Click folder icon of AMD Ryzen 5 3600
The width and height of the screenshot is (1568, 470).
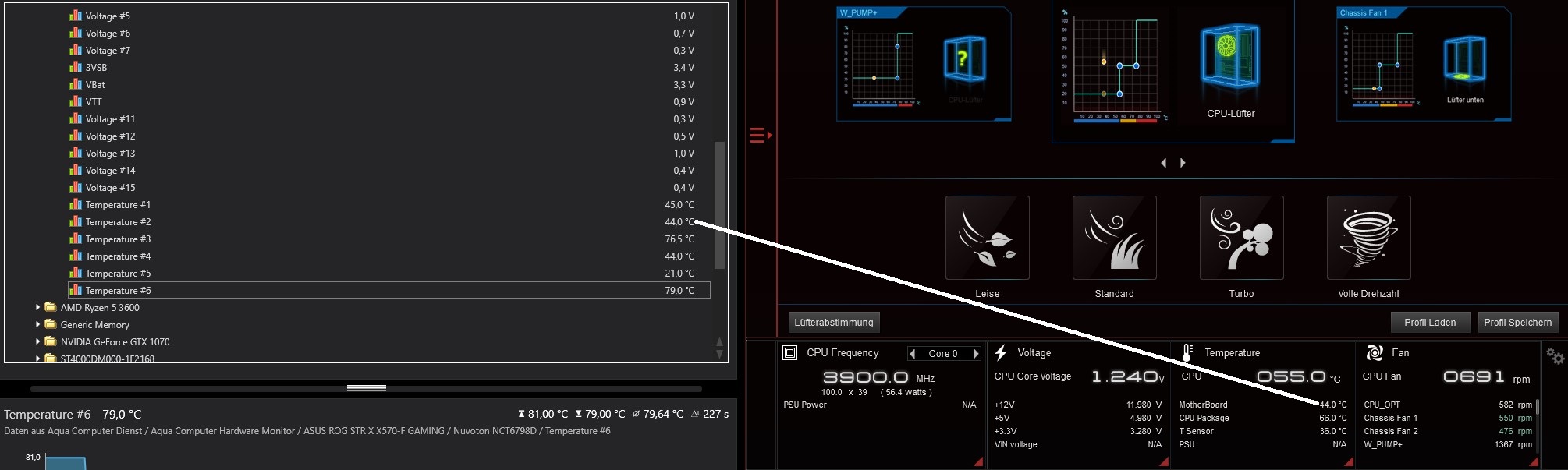tap(51, 307)
